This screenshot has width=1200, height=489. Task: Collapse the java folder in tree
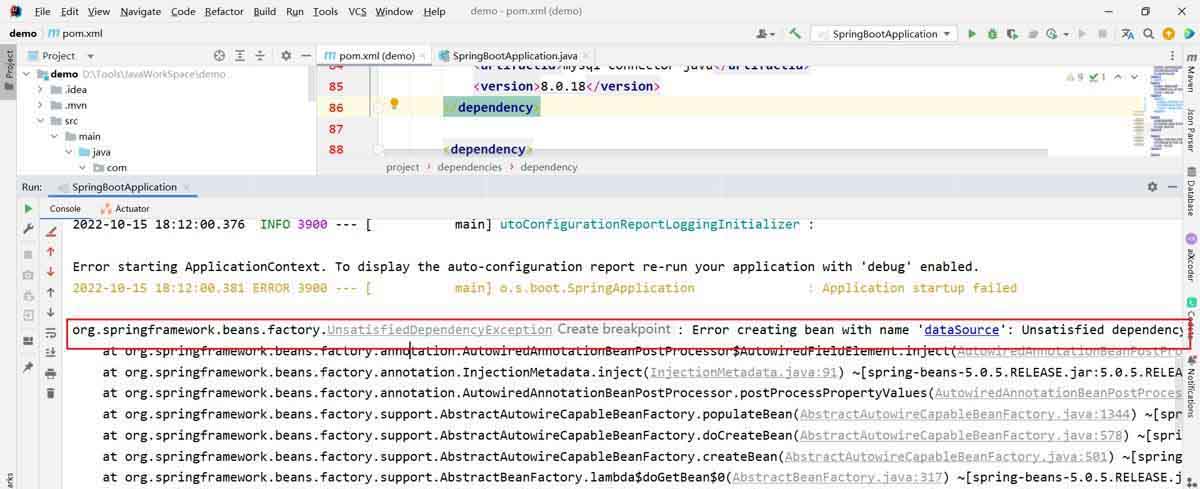(68, 152)
